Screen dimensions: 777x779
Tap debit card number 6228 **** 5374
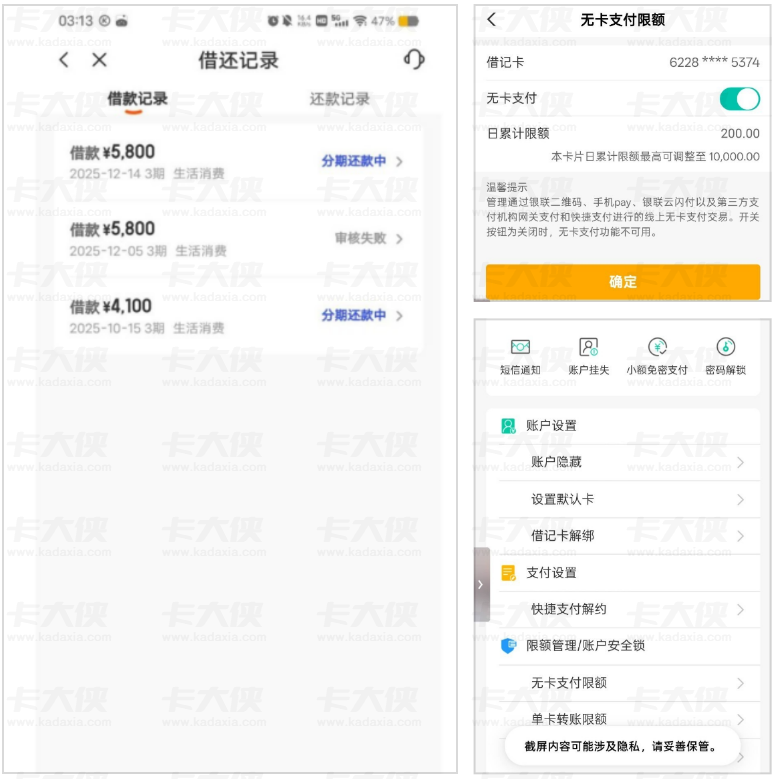pos(714,63)
